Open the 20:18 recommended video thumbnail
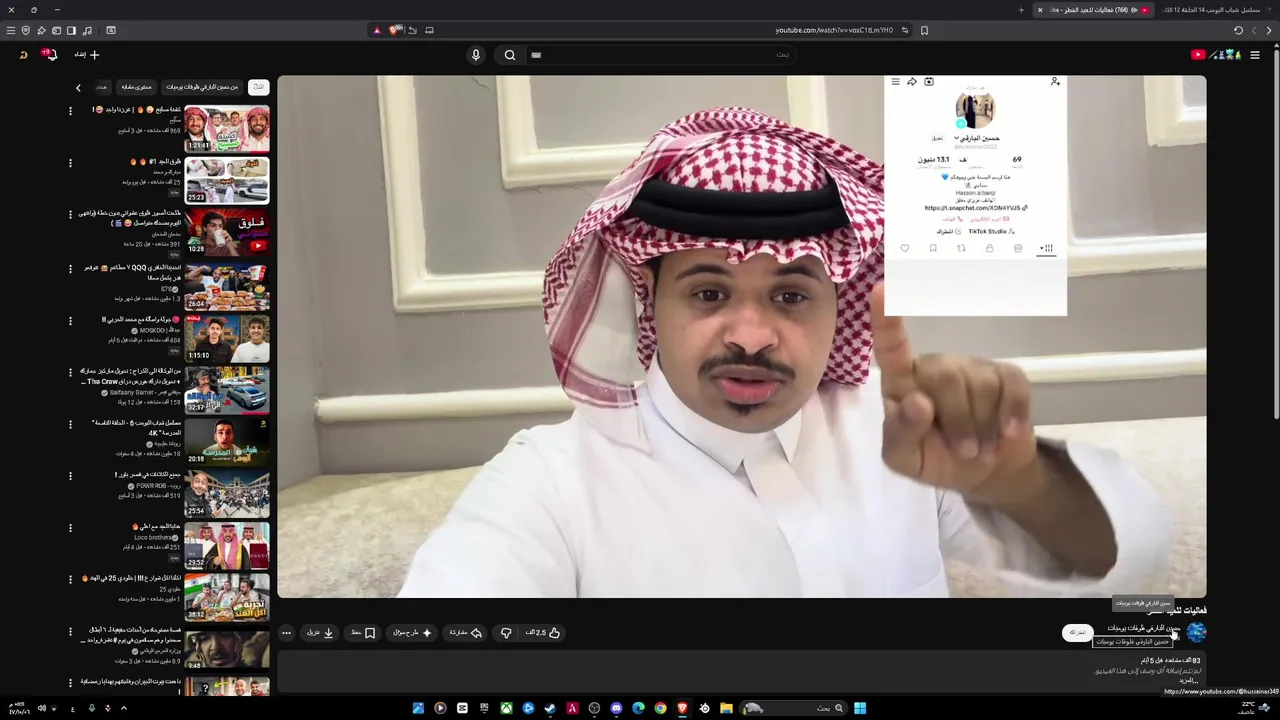 click(227, 441)
